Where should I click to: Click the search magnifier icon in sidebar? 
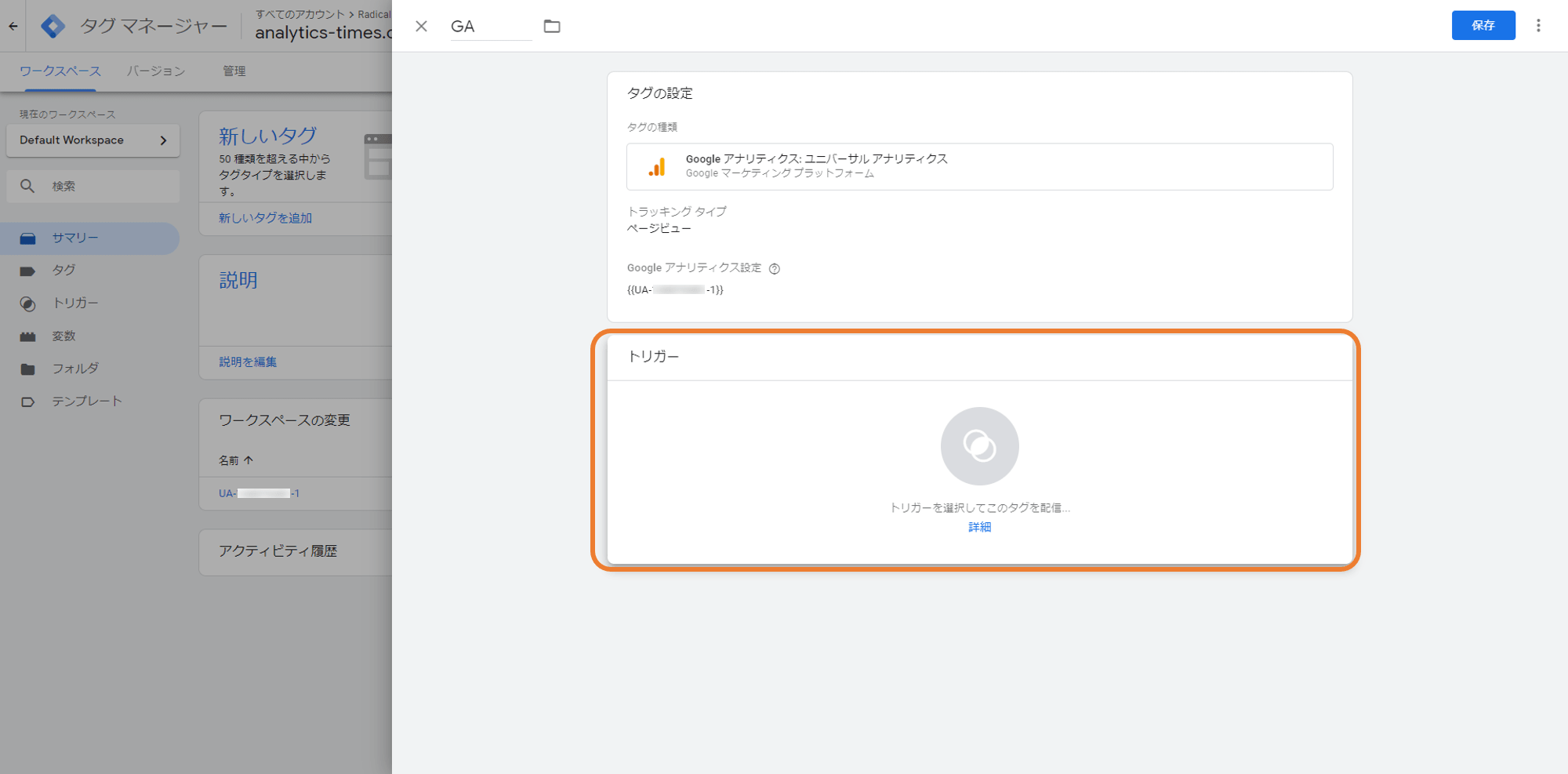point(27,187)
